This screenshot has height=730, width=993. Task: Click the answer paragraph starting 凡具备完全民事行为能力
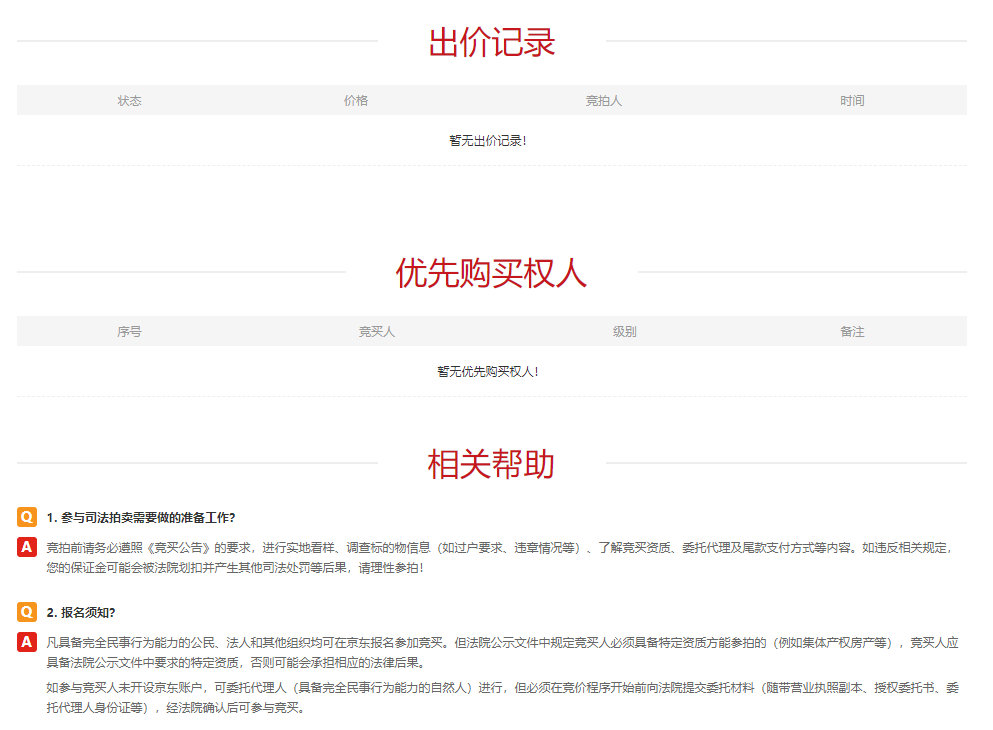pyautogui.click(x=502, y=653)
